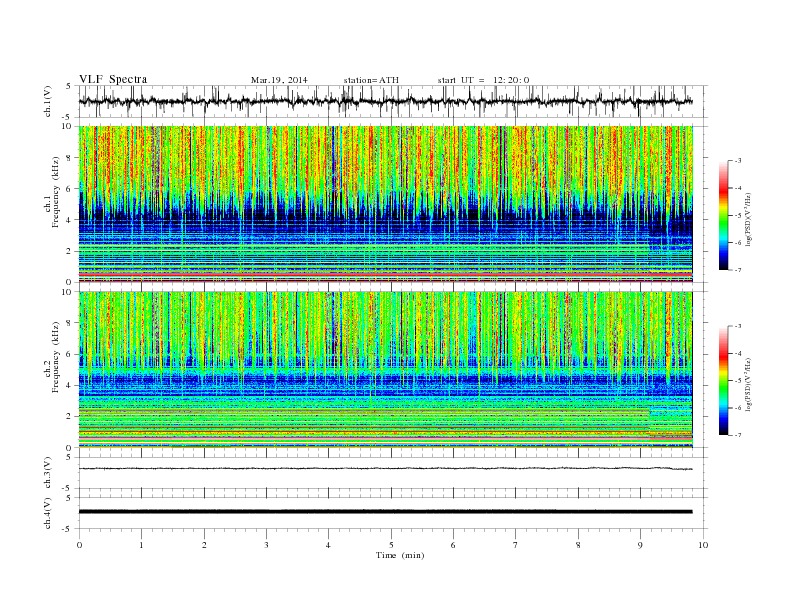Click the thick ch.4 voltage band
Viewport: 792px width, 612px height.
click(385, 512)
